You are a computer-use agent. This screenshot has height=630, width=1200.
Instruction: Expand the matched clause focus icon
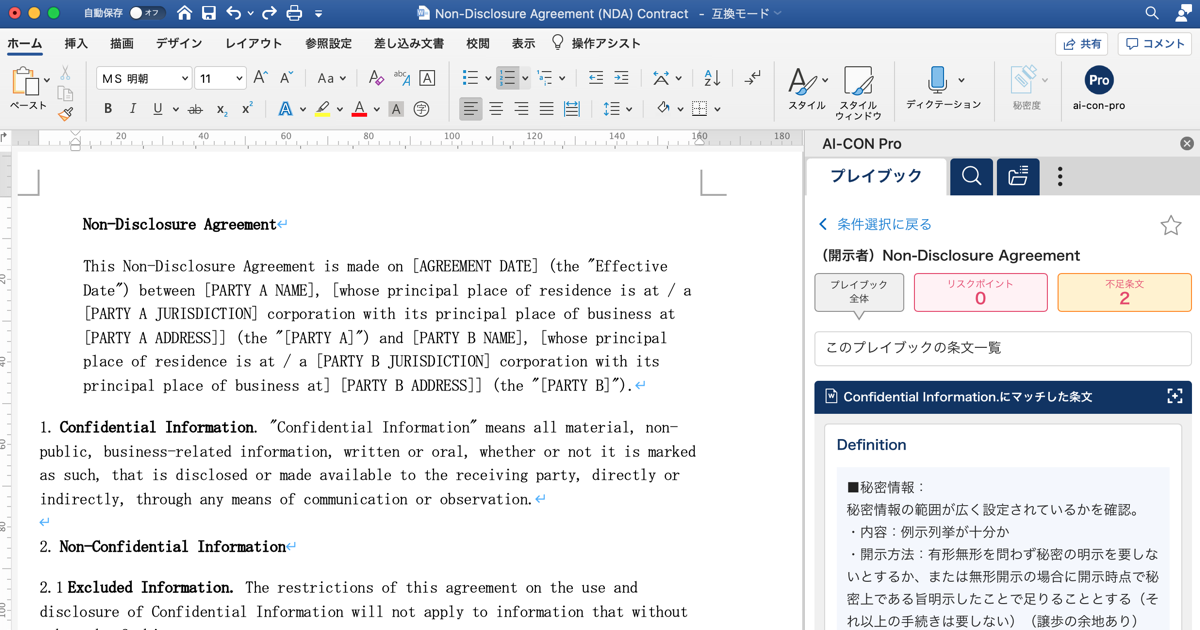(x=1175, y=397)
